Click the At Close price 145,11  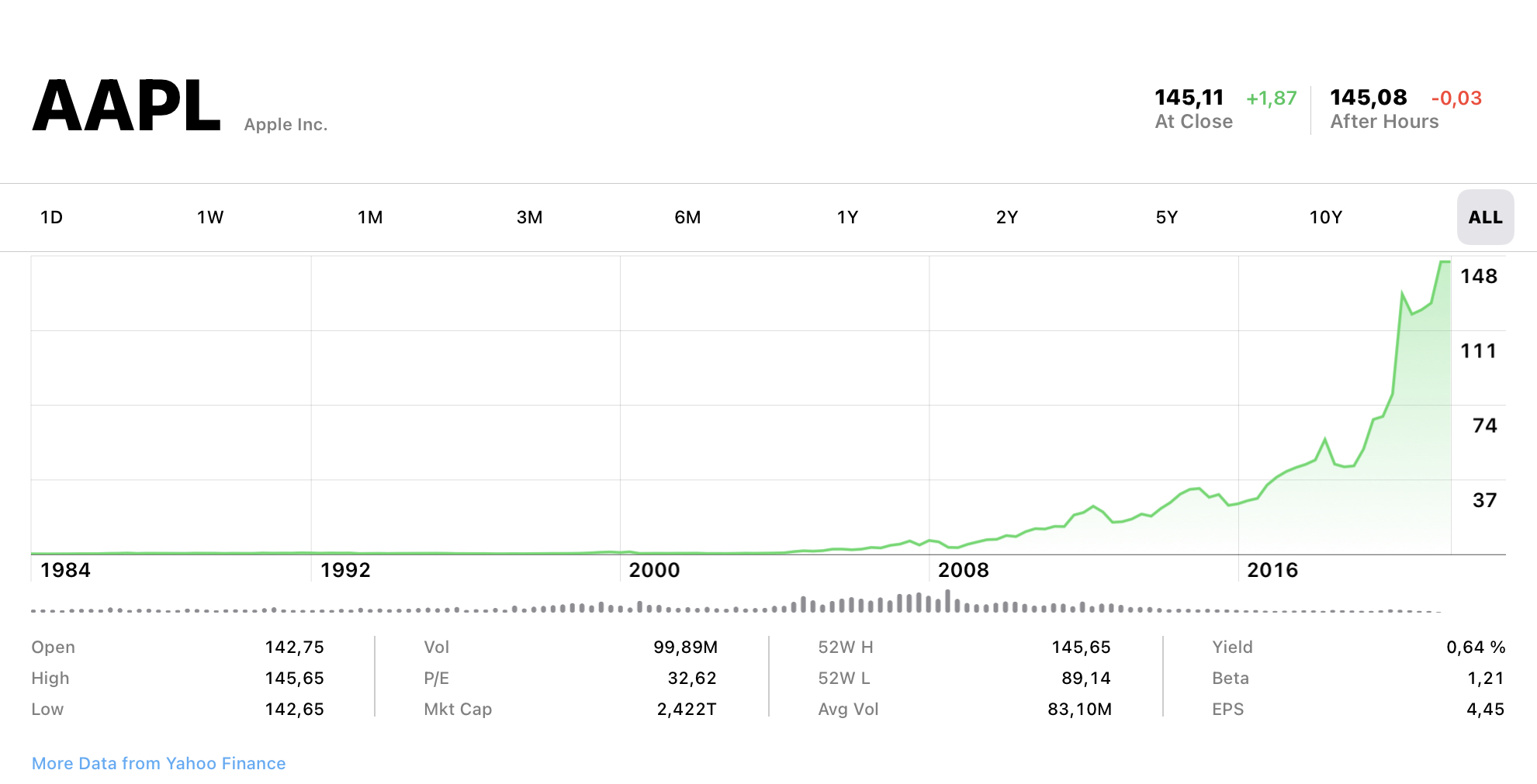tap(1189, 98)
